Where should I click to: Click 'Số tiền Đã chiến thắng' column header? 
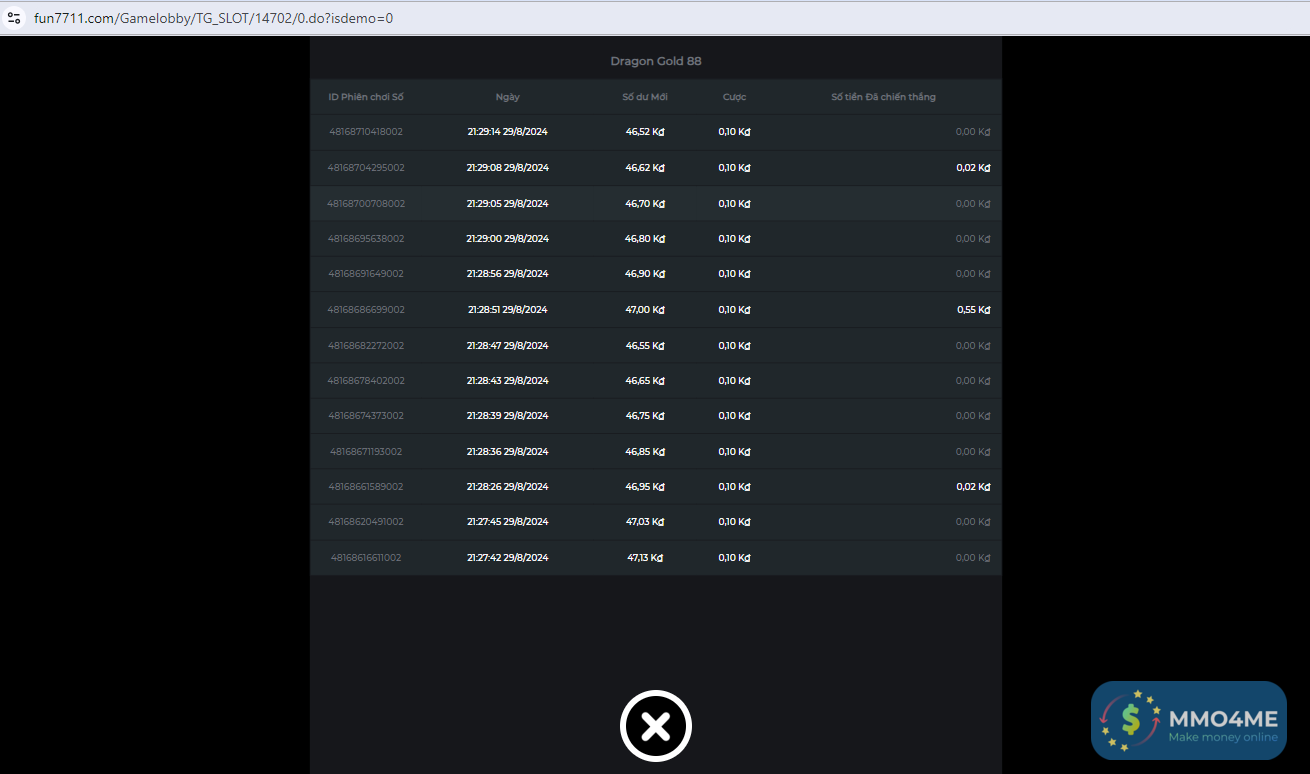[x=883, y=97]
